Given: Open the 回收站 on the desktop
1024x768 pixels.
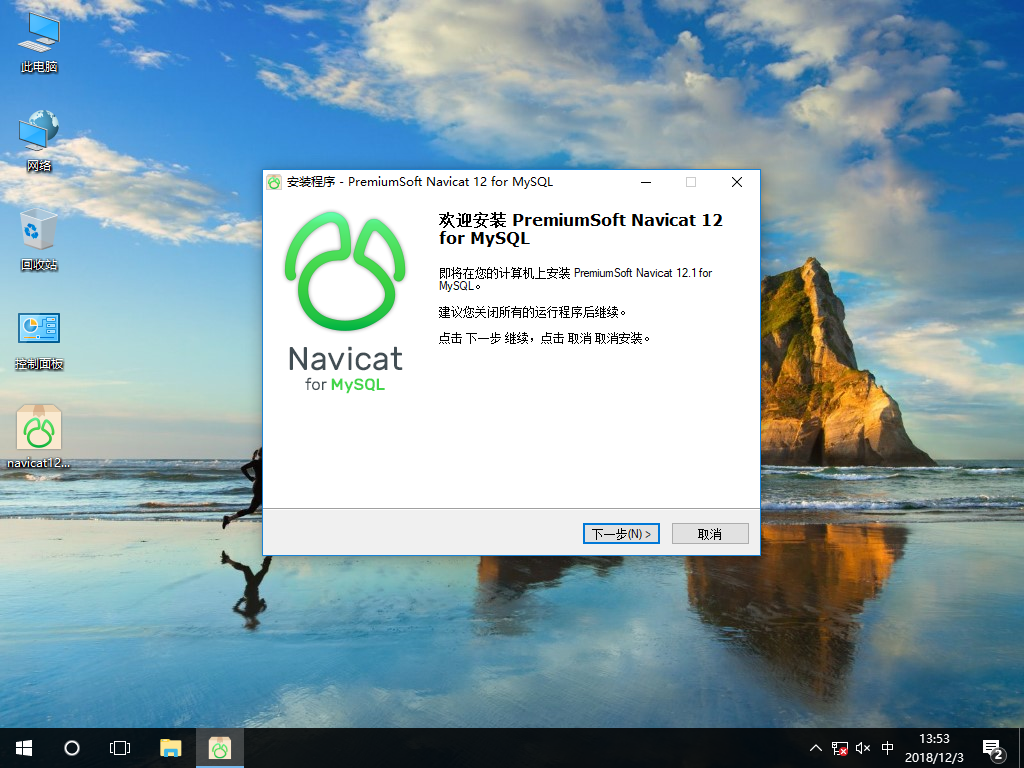Looking at the screenshot, I should [x=38, y=238].
